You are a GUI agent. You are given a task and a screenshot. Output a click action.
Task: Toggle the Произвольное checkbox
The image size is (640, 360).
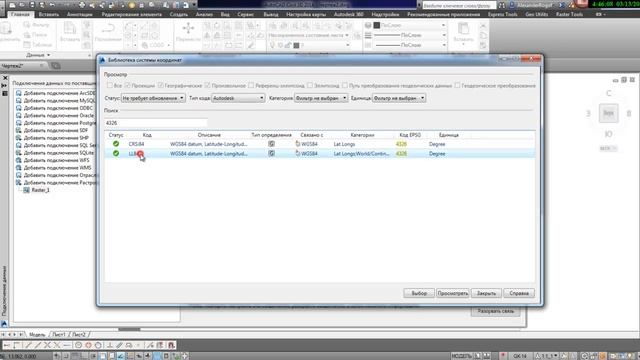click(x=207, y=85)
